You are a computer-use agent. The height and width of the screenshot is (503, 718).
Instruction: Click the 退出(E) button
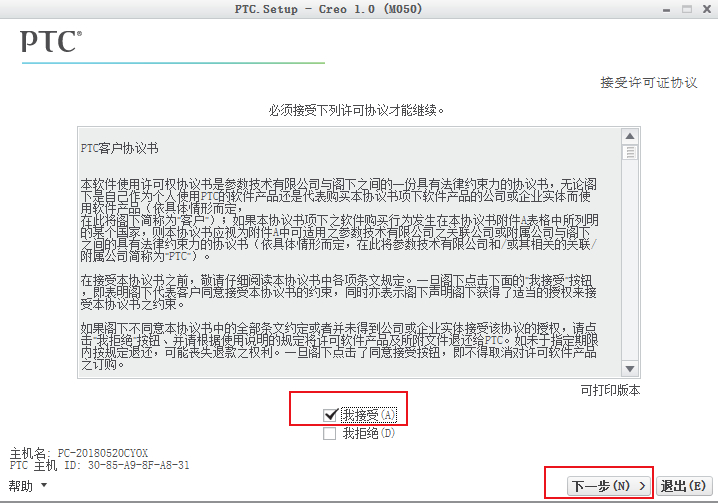[684, 486]
